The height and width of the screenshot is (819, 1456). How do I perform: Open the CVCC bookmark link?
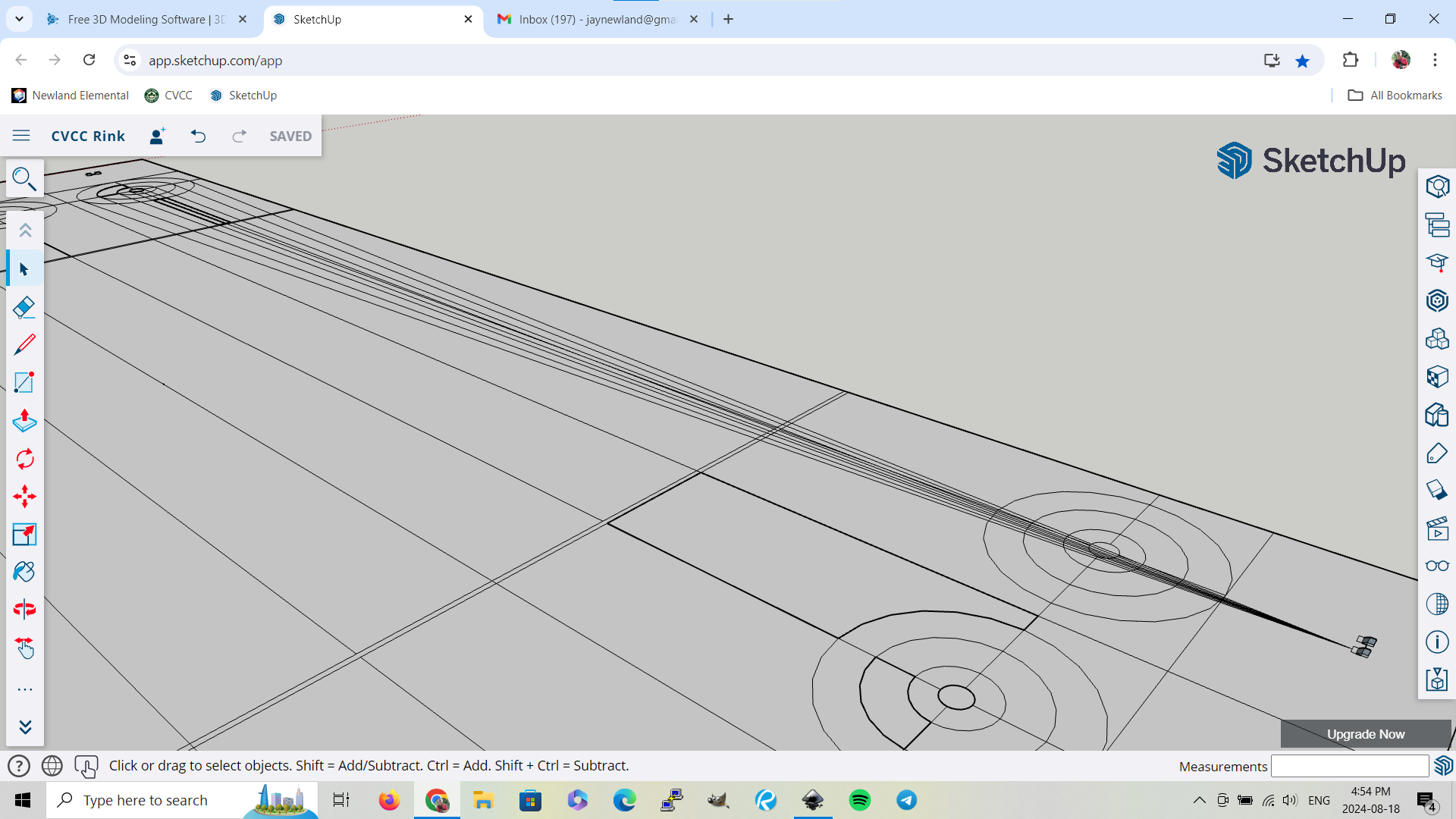tap(169, 96)
